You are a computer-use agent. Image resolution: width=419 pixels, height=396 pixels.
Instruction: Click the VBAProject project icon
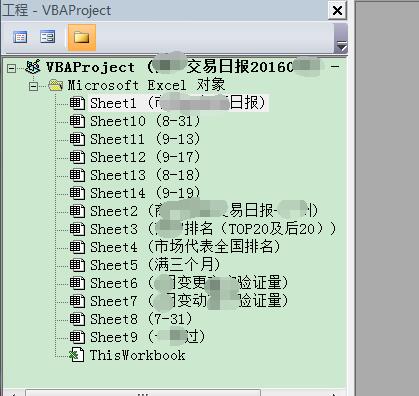(x=33, y=67)
